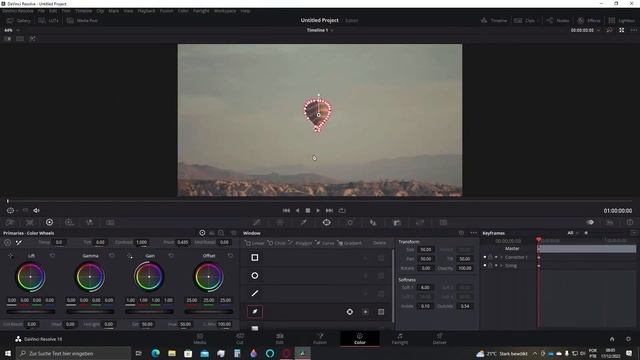Switch to the Media page
Screen dimensions: 640x360
point(200,339)
